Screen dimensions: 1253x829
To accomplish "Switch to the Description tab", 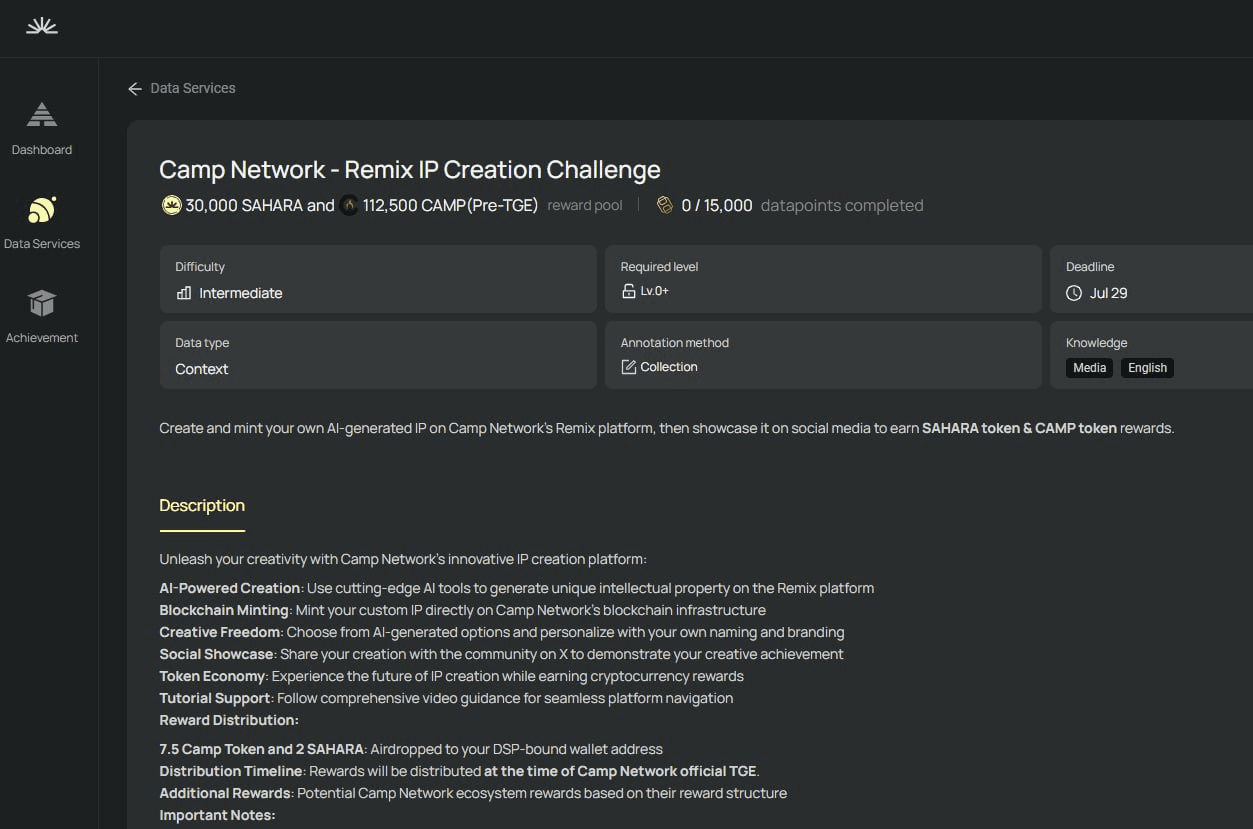I will click(202, 506).
